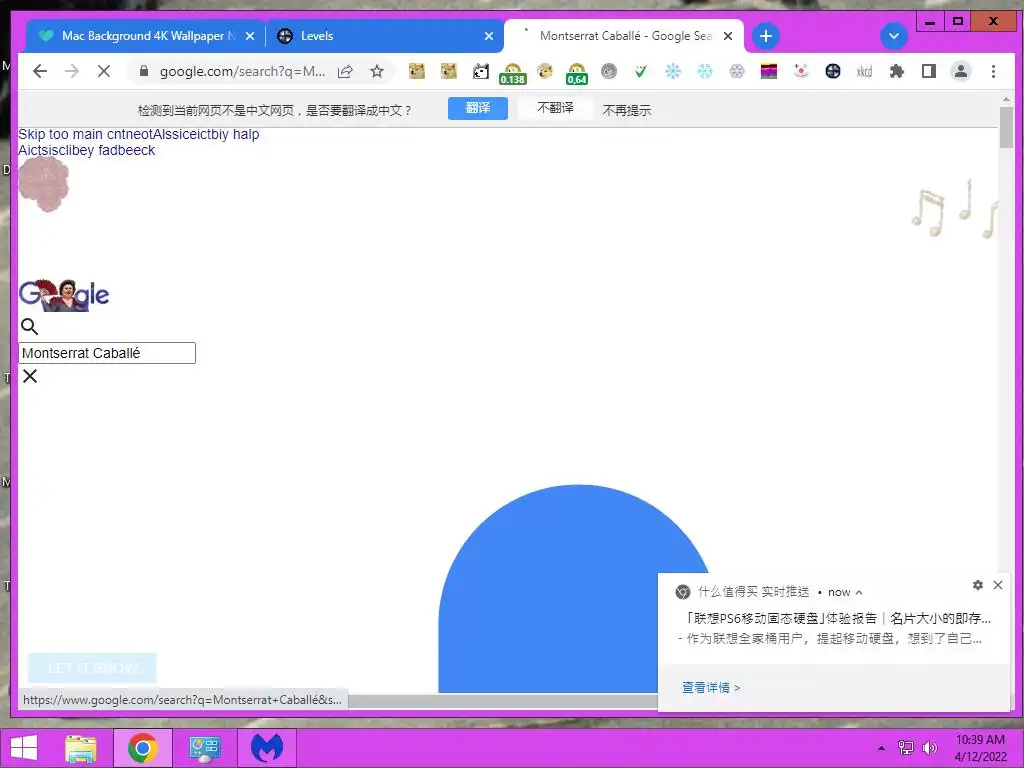Bookmark this page with the star

[377, 71]
